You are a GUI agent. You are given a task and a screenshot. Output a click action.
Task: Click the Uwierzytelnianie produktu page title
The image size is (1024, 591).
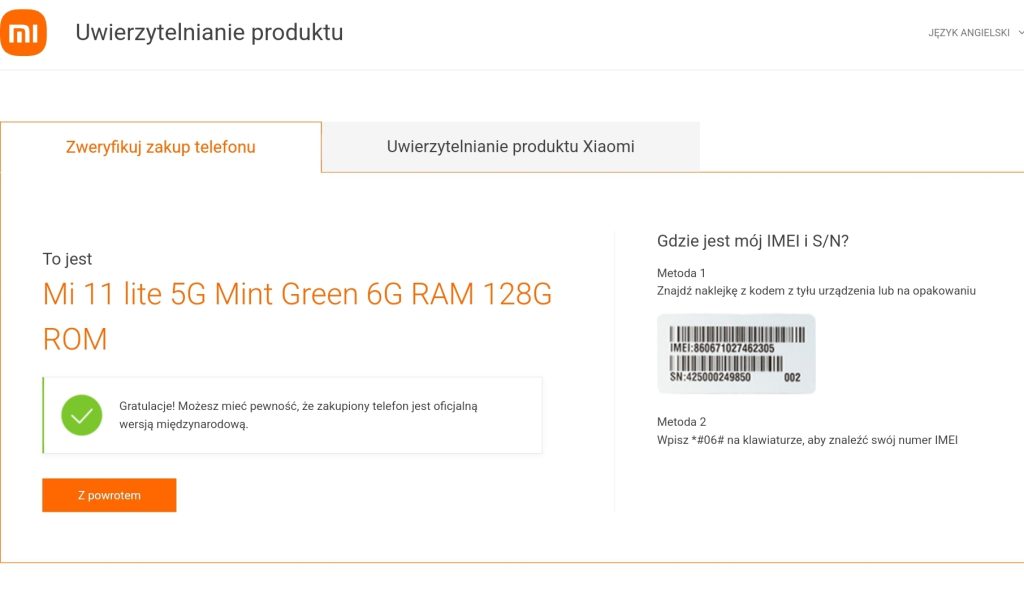click(210, 32)
